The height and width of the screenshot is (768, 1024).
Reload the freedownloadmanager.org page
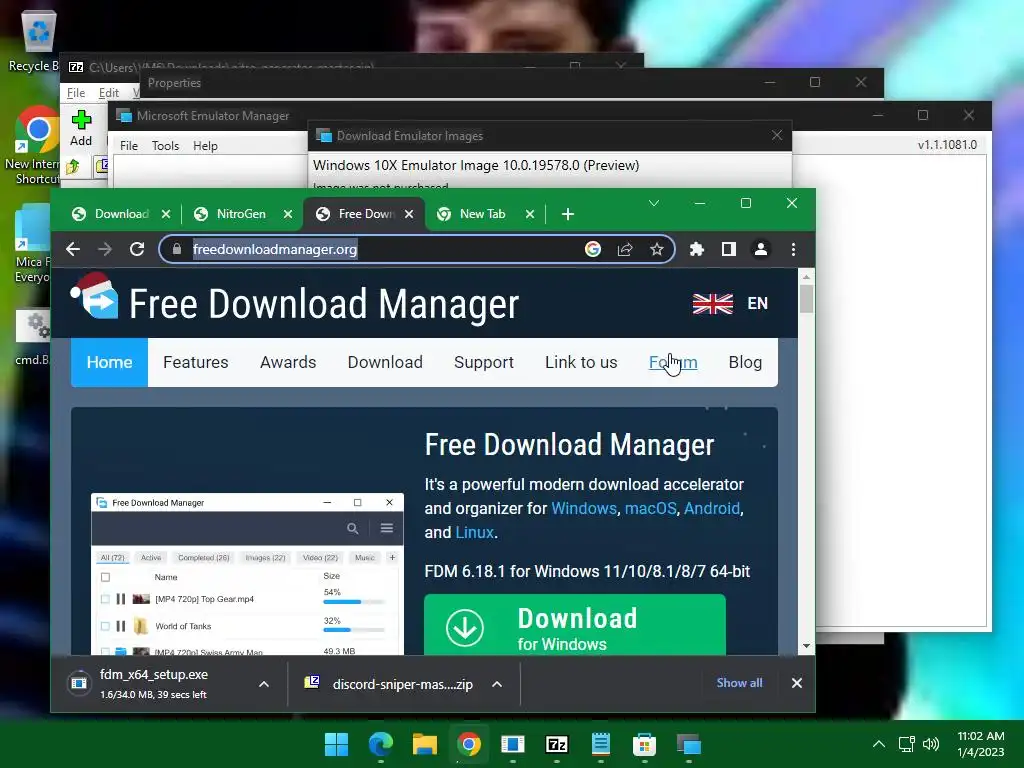click(136, 249)
